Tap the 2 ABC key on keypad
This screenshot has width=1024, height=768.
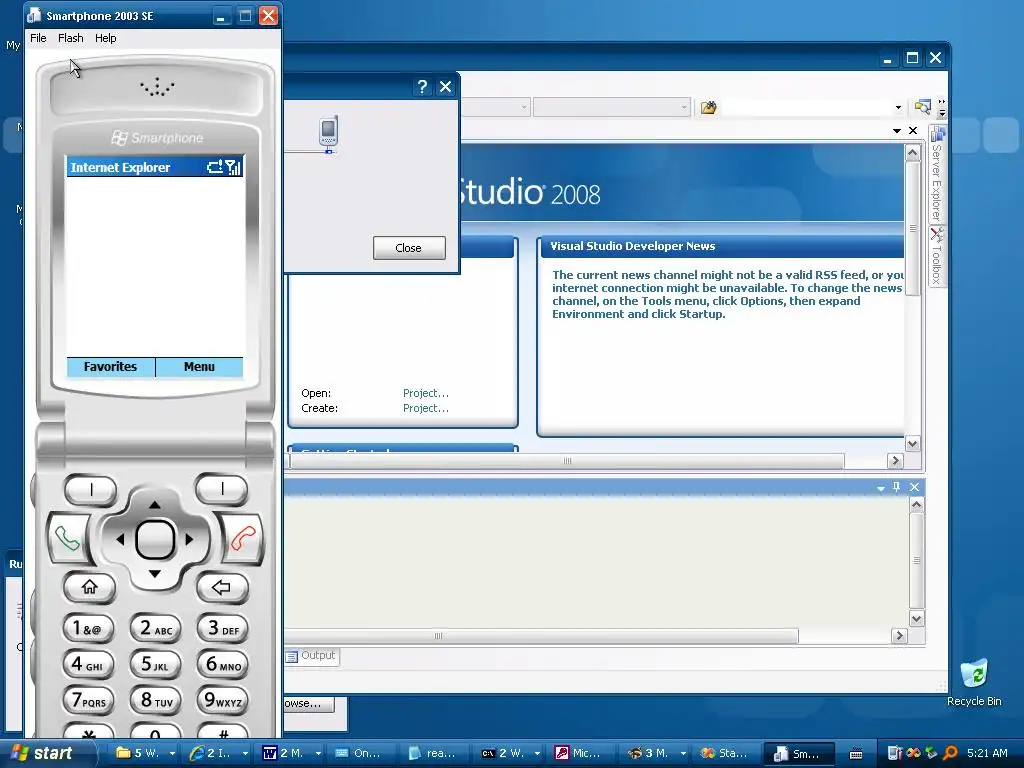(155, 628)
